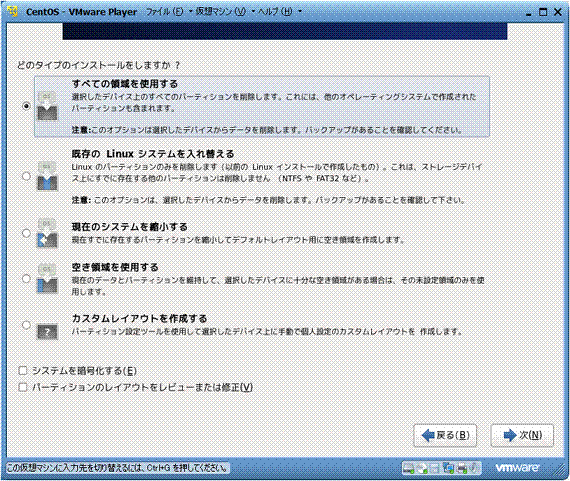
Task: Maximize the VMware Player window
Action: [543, 12]
